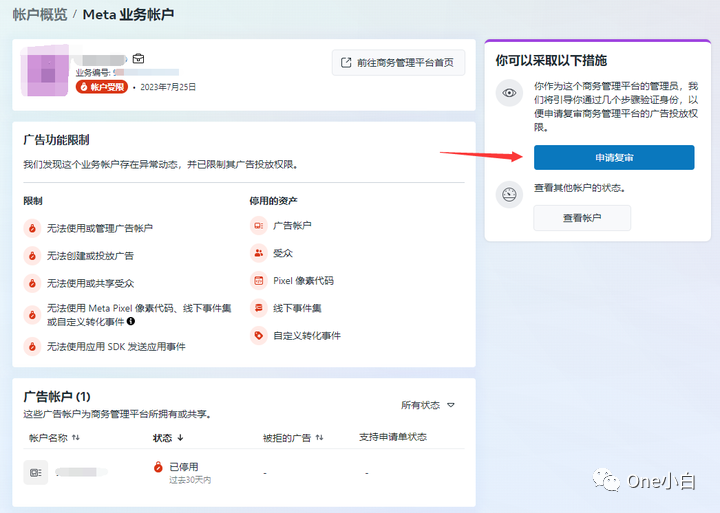
Task: Click the 广告帐户 asset icon under 停用的资产
Action: [x=259, y=225]
